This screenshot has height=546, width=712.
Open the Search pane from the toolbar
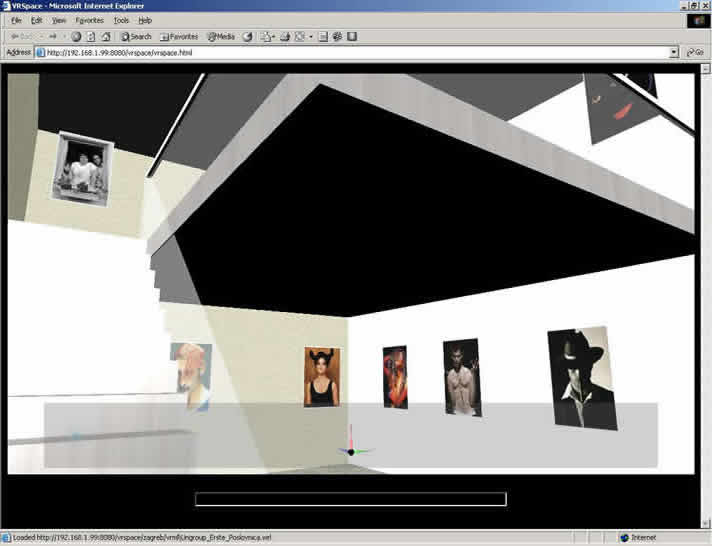(136, 36)
